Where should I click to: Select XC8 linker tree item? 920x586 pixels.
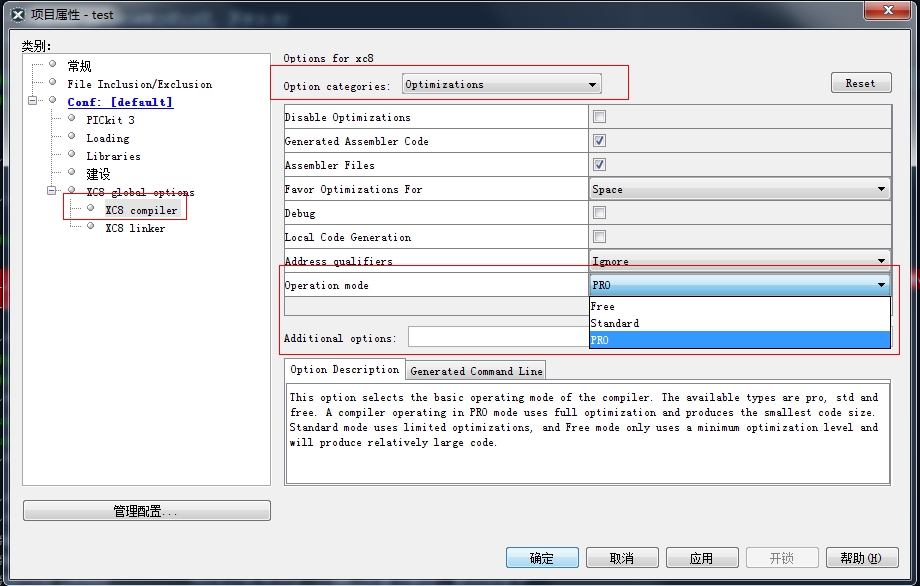tap(135, 228)
